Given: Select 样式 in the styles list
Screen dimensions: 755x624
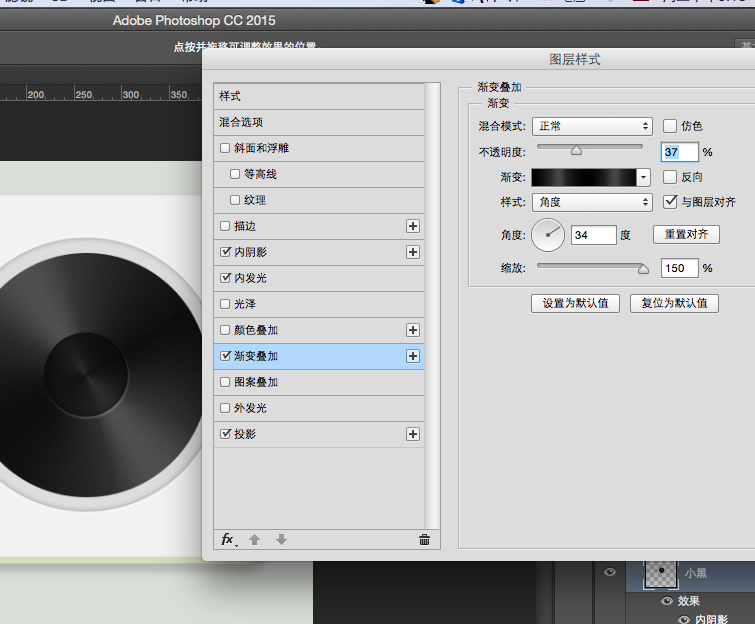Looking at the screenshot, I should pos(319,96).
